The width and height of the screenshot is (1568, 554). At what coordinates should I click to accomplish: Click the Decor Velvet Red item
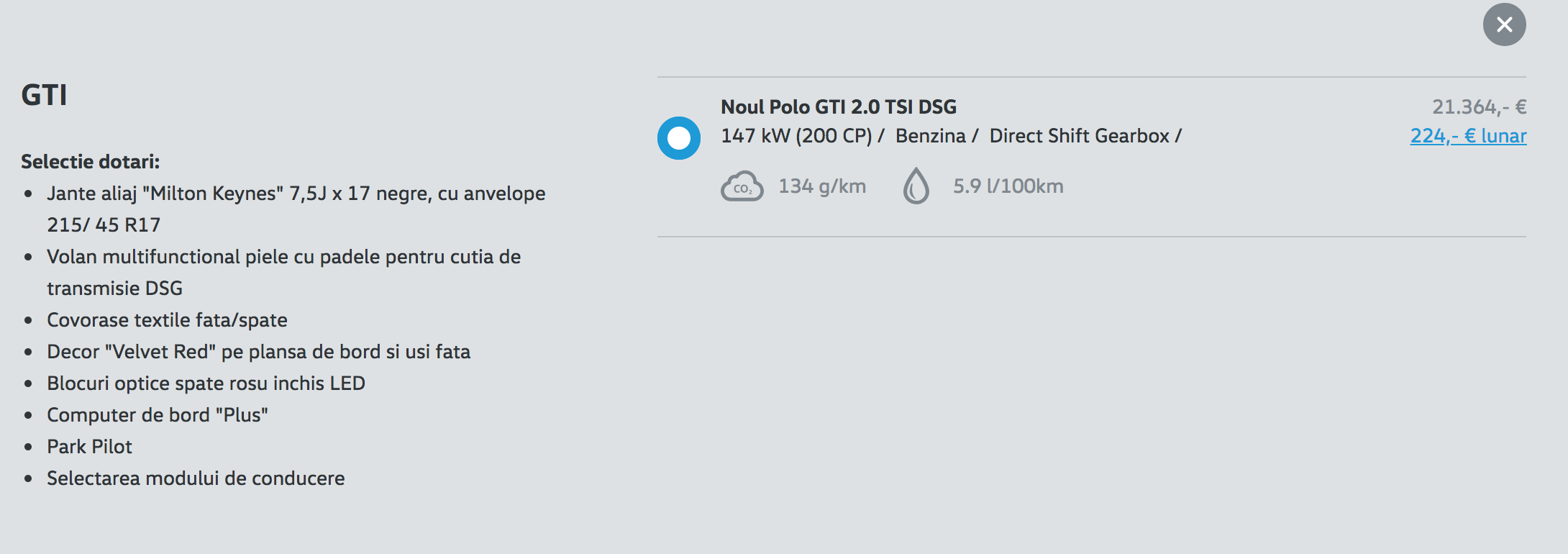click(x=258, y=352)
